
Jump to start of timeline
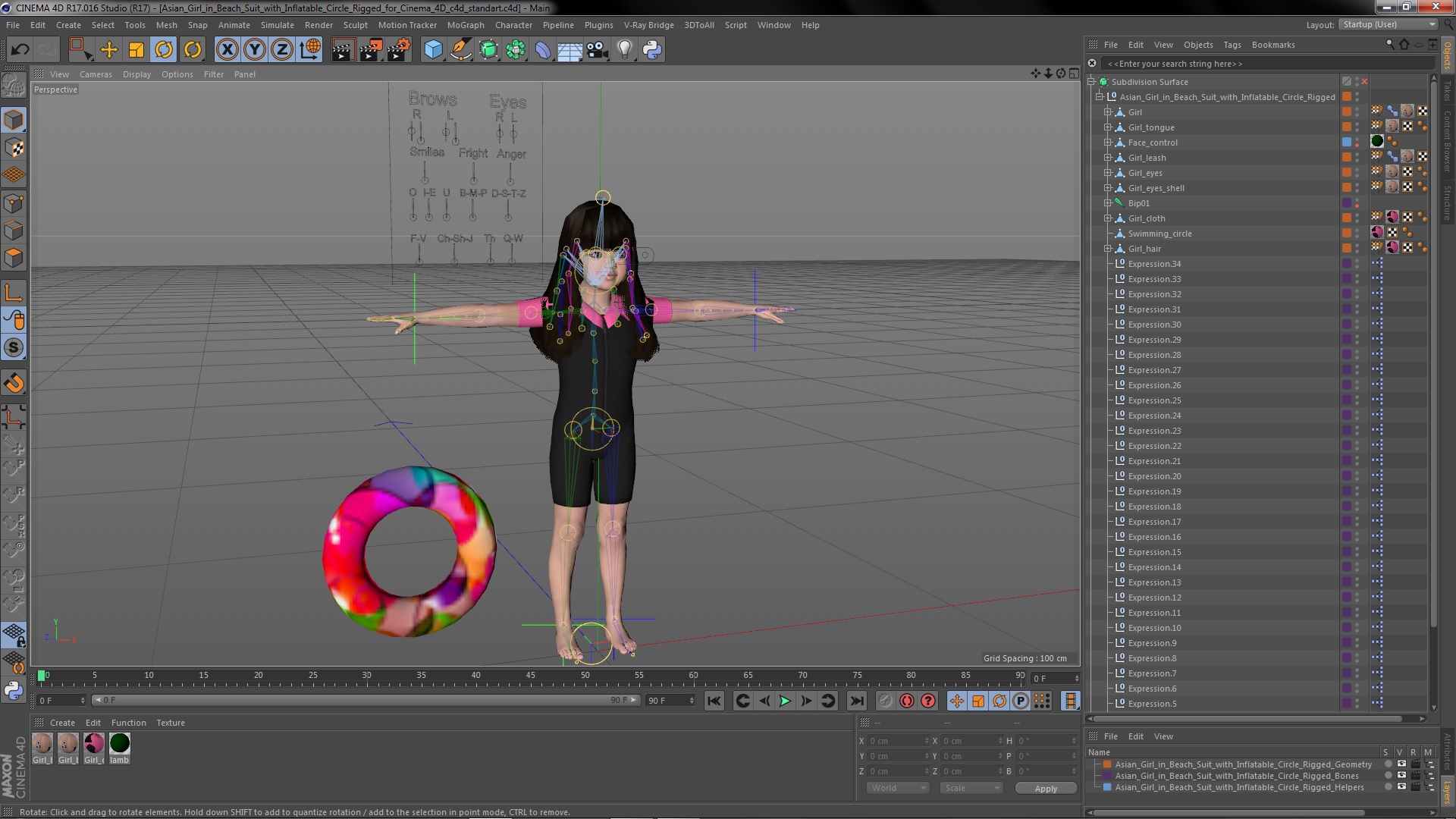click(714, 701)
